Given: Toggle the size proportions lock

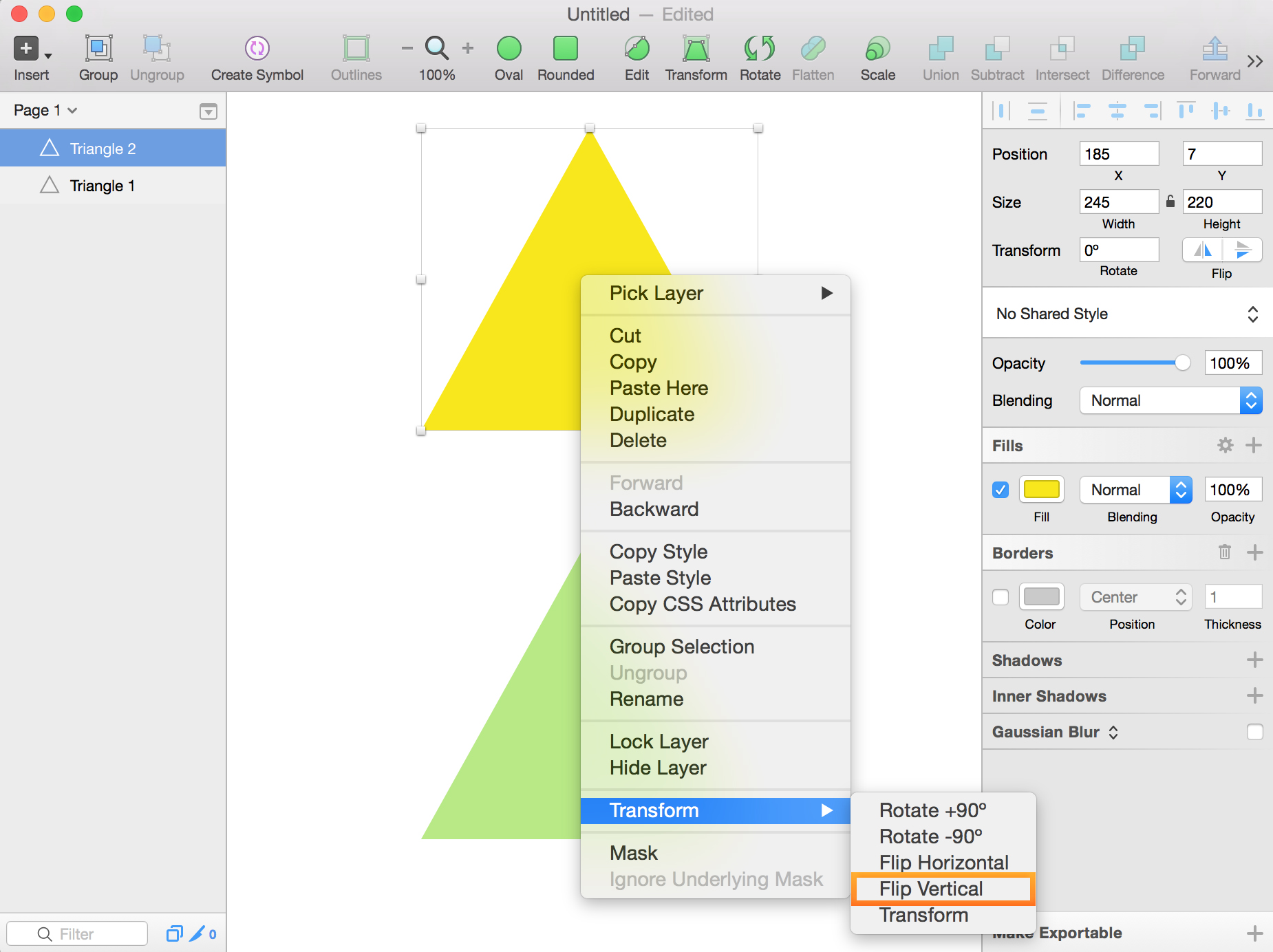Looking at the screenshot, I should [1170, 202].
